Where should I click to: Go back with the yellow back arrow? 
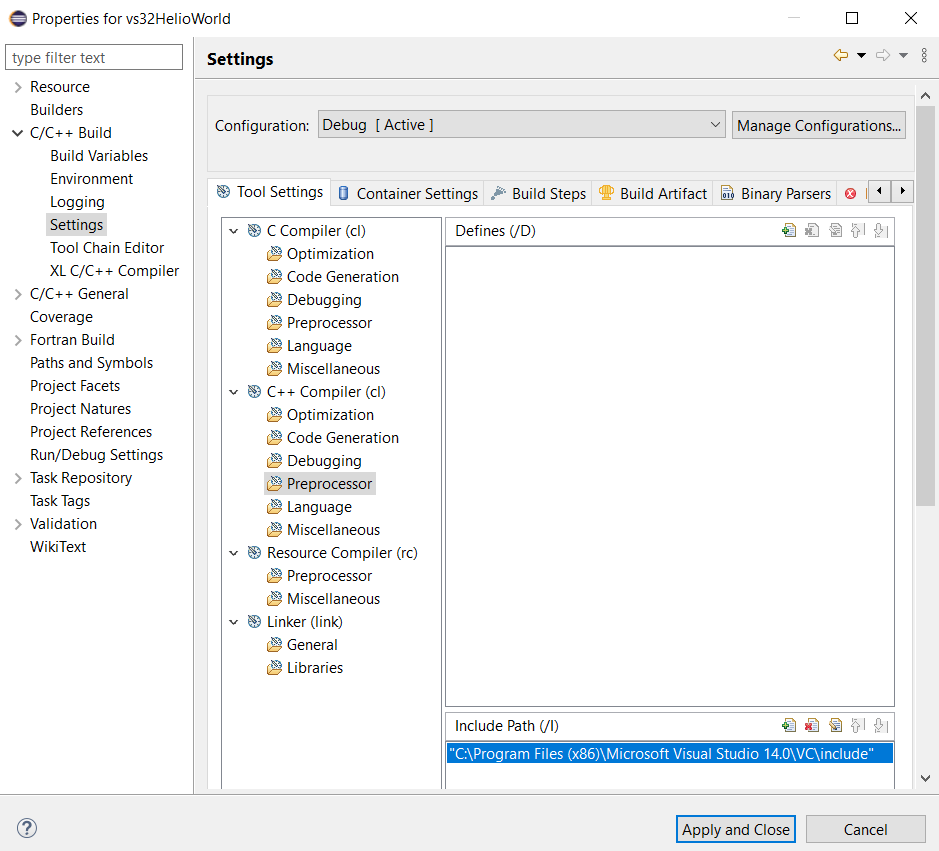(841, 56)
